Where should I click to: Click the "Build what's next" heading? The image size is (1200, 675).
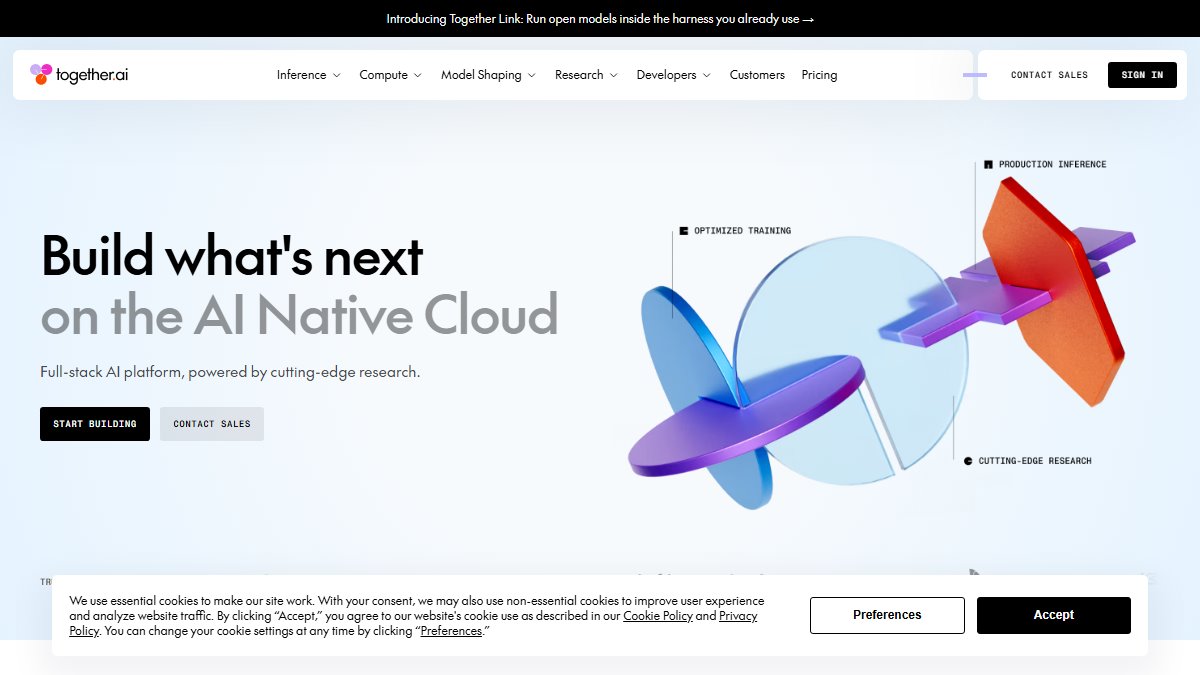tap(232, 256)
